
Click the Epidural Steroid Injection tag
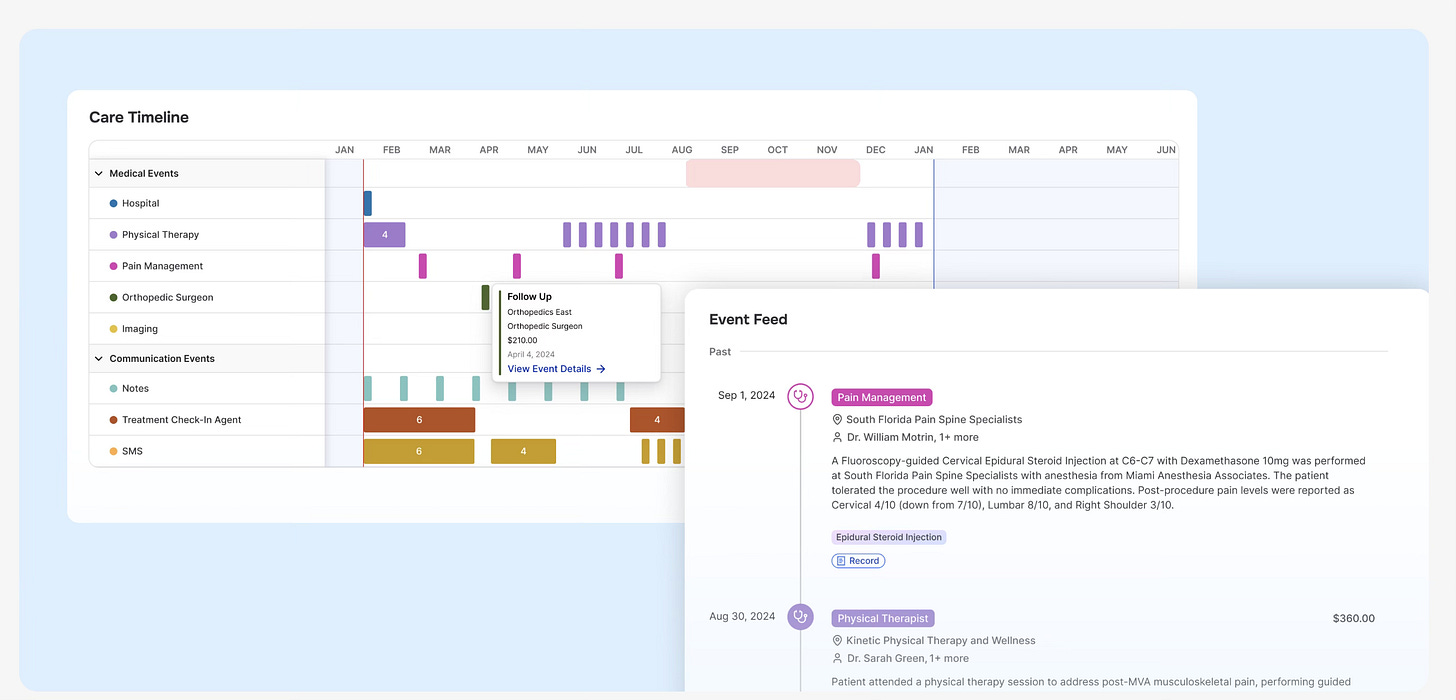[x=889, y=537]
